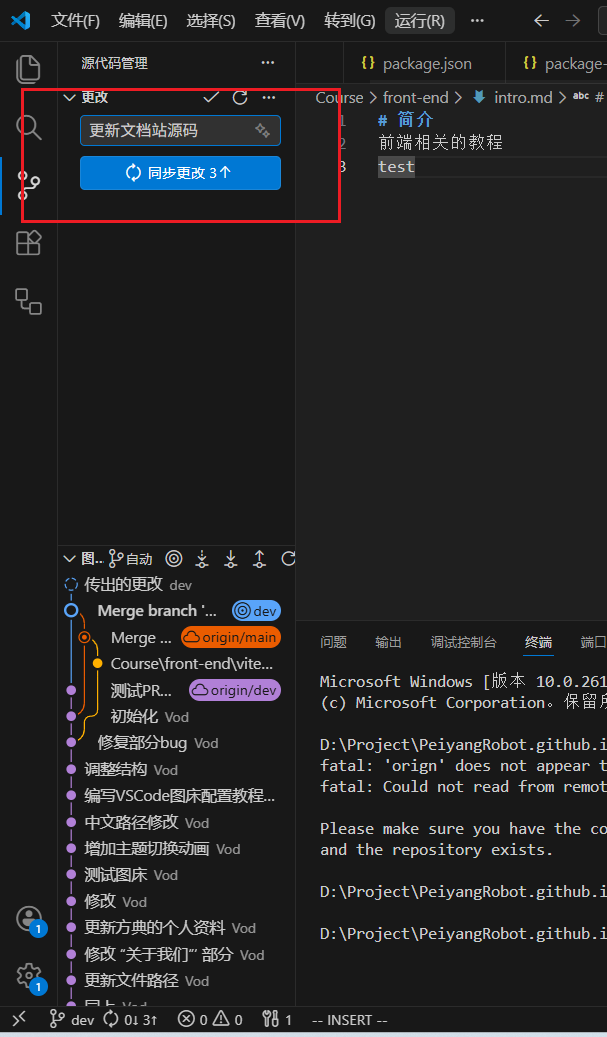The width and height of the screenshot is (607, 1037).
Task: Click the graph fetch icon
Action: tap(202, 559)
